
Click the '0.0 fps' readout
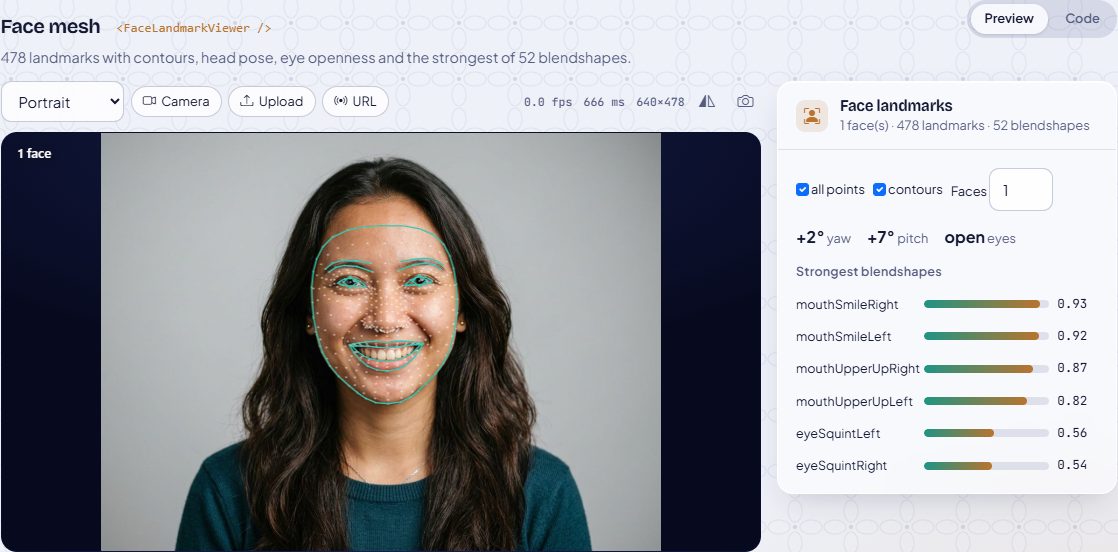click(548, 102)
